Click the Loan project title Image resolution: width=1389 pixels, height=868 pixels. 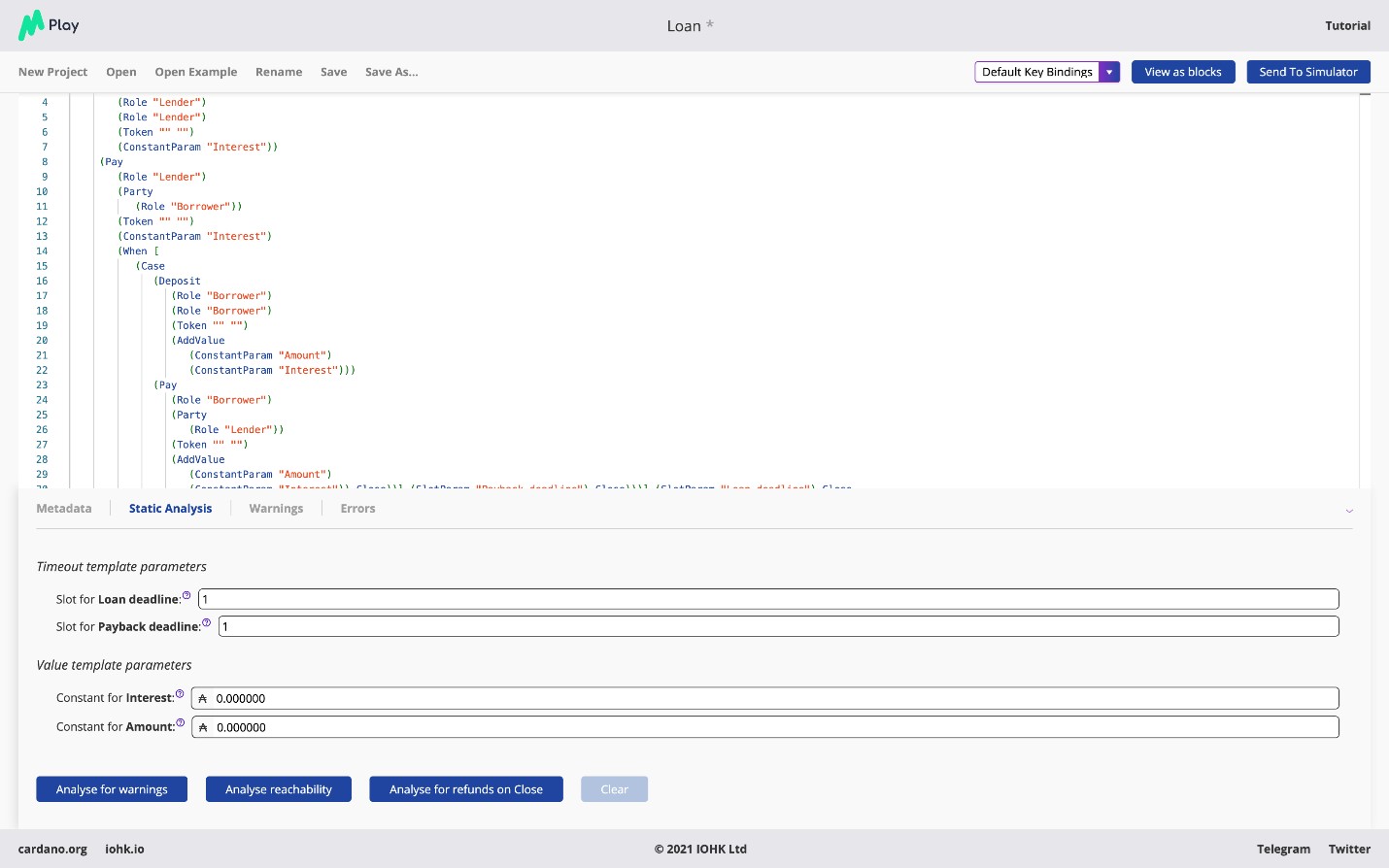[684, 26]
